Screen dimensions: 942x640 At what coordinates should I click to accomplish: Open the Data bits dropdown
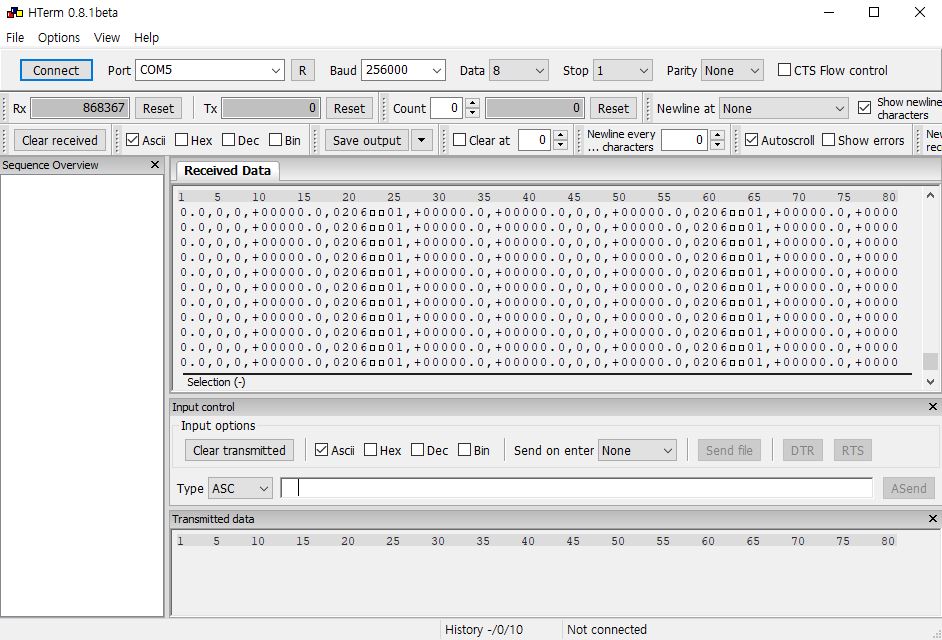point(518,70)
